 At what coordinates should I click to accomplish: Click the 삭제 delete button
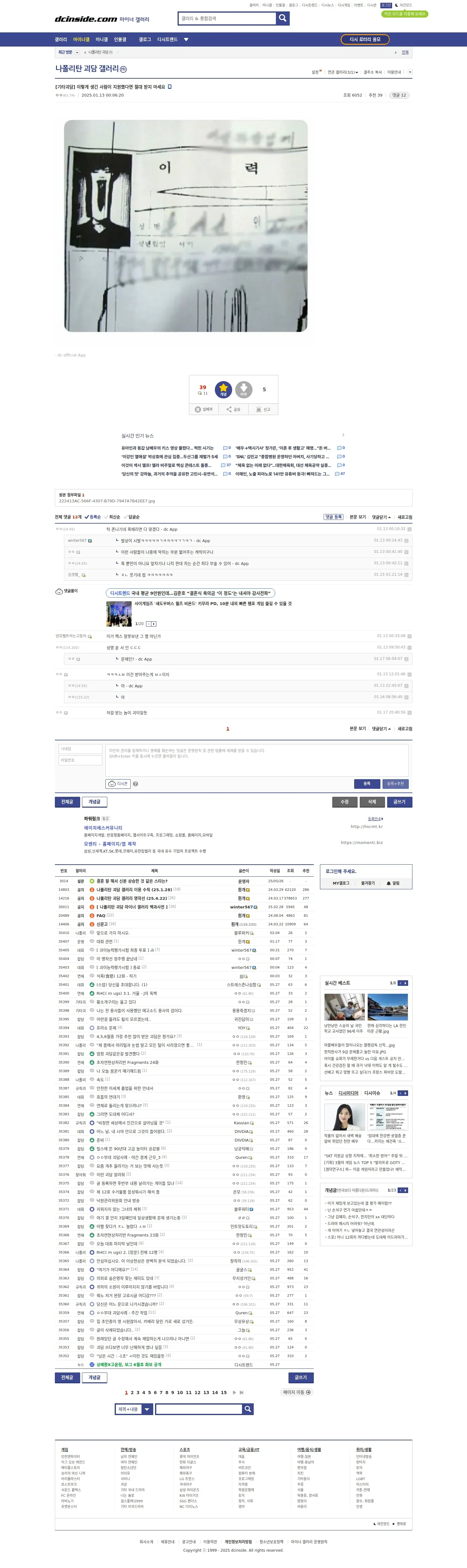point(372,802)
